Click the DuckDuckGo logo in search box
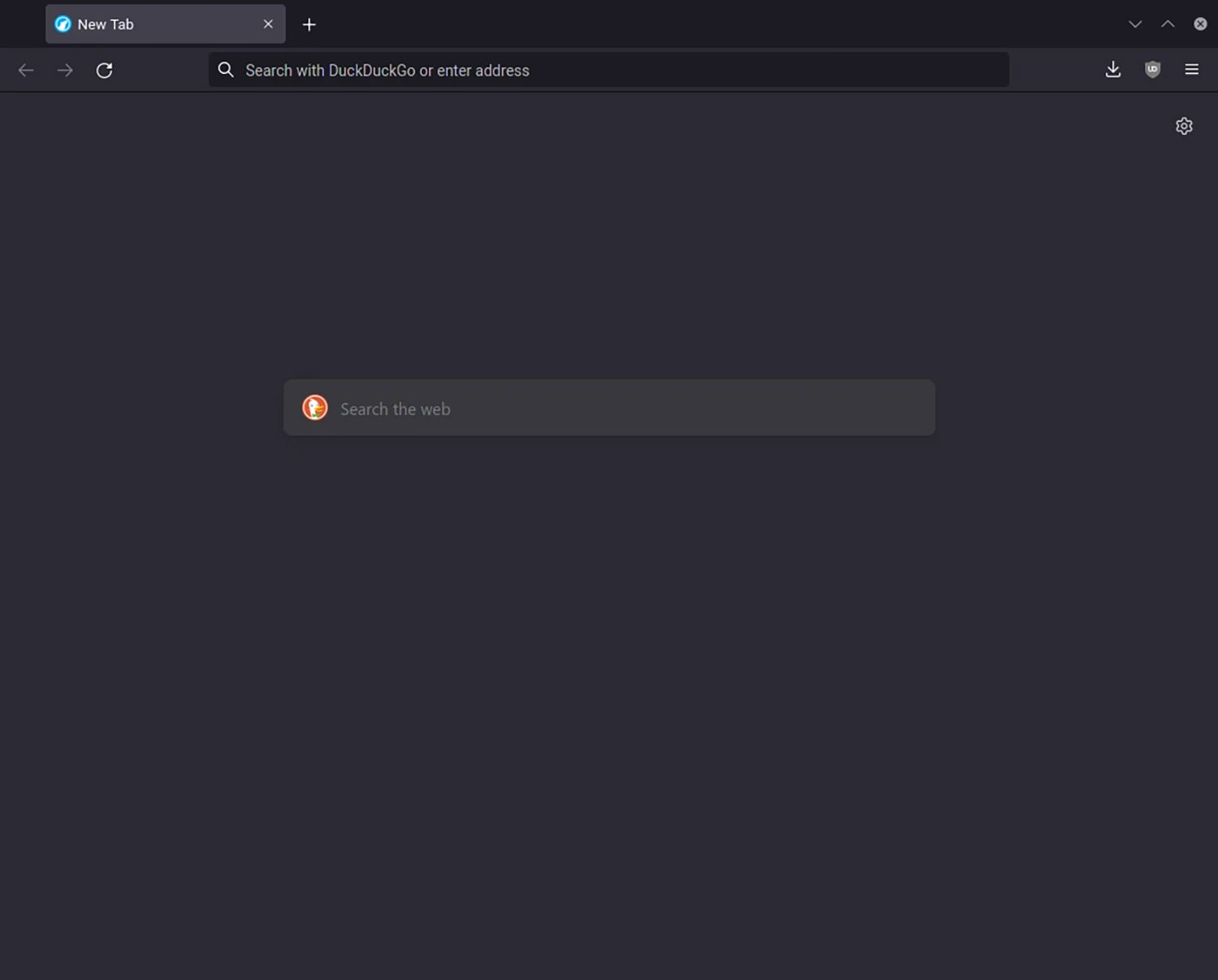 coord(315,408)
